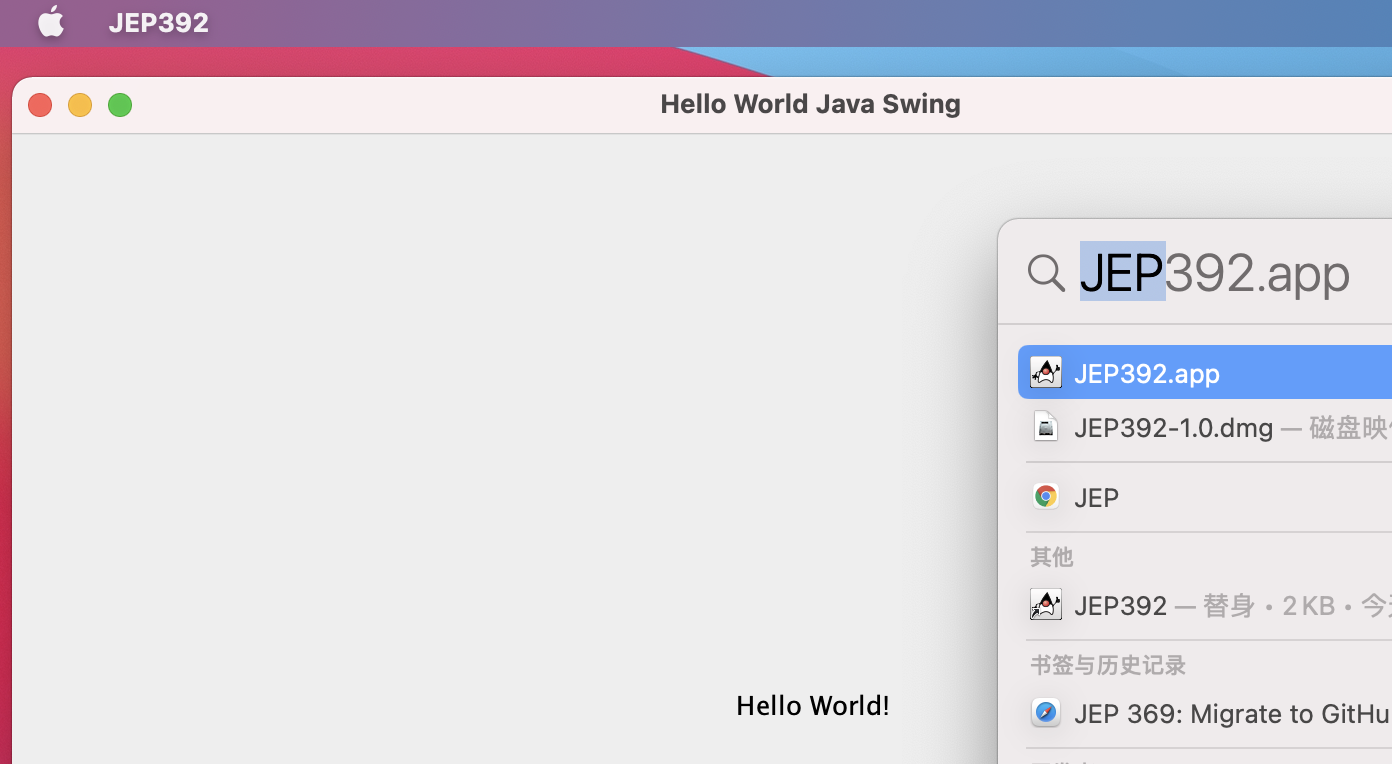The width and height of the screenshot is (1392, 764).
Task: Open the JEP392 application menu
Action: click(158, 22)
